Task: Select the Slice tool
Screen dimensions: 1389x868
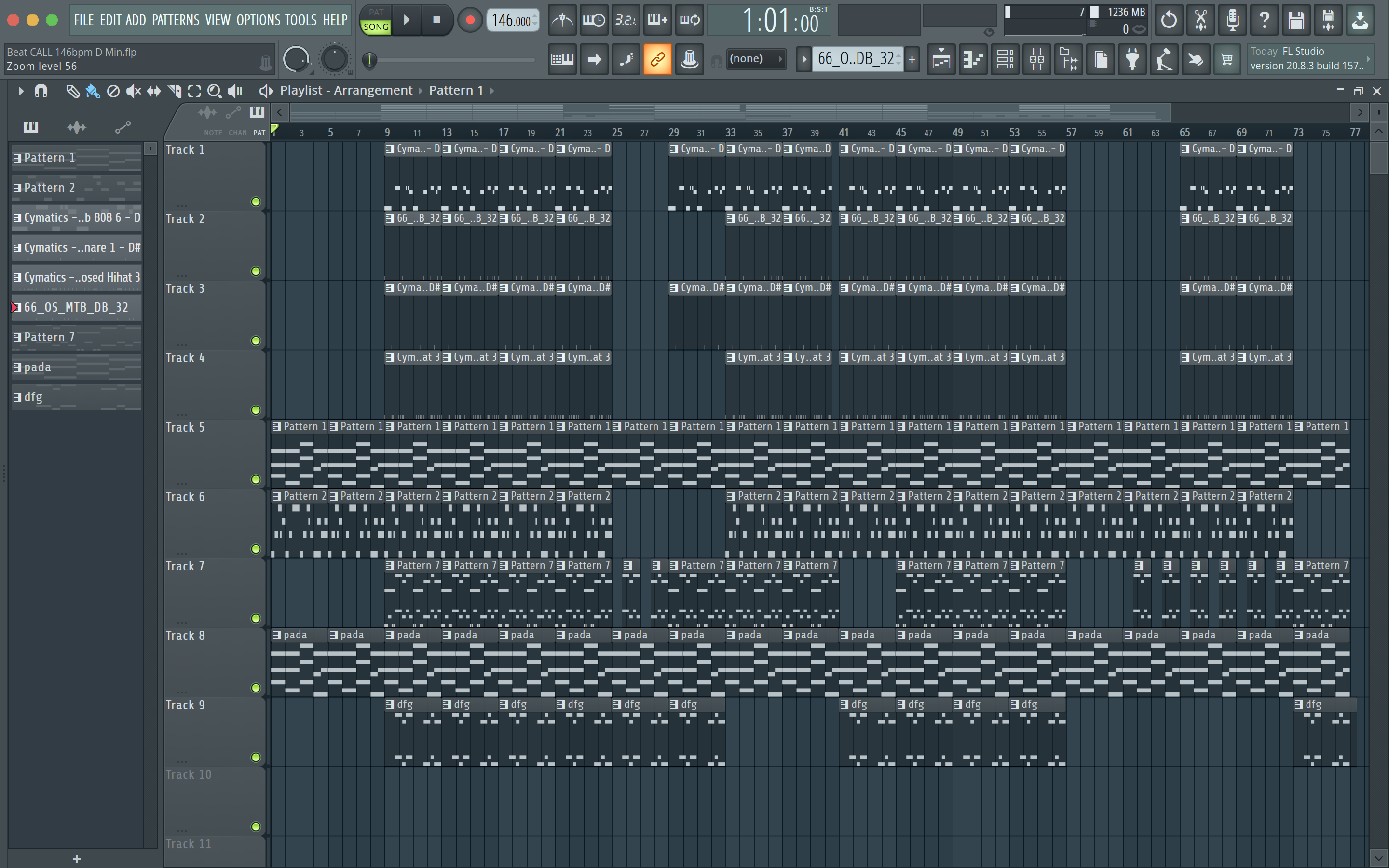Action: click(174, 91)
